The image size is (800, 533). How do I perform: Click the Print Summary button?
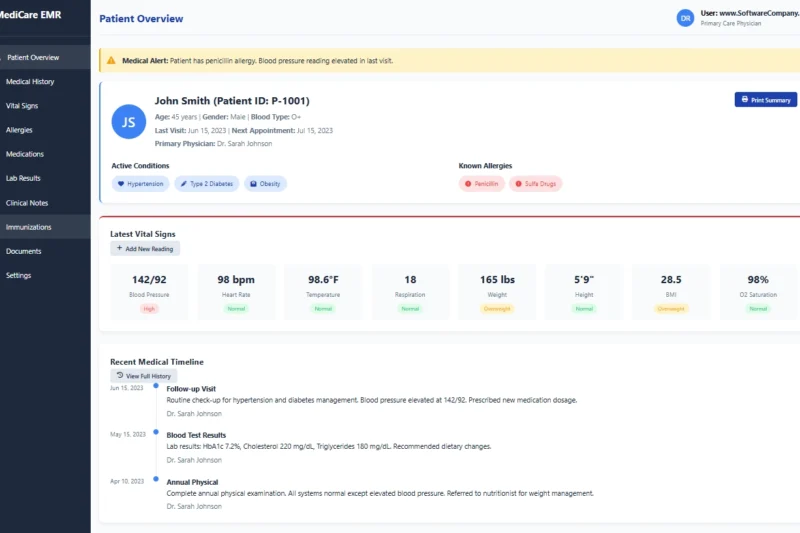(765, 99)
